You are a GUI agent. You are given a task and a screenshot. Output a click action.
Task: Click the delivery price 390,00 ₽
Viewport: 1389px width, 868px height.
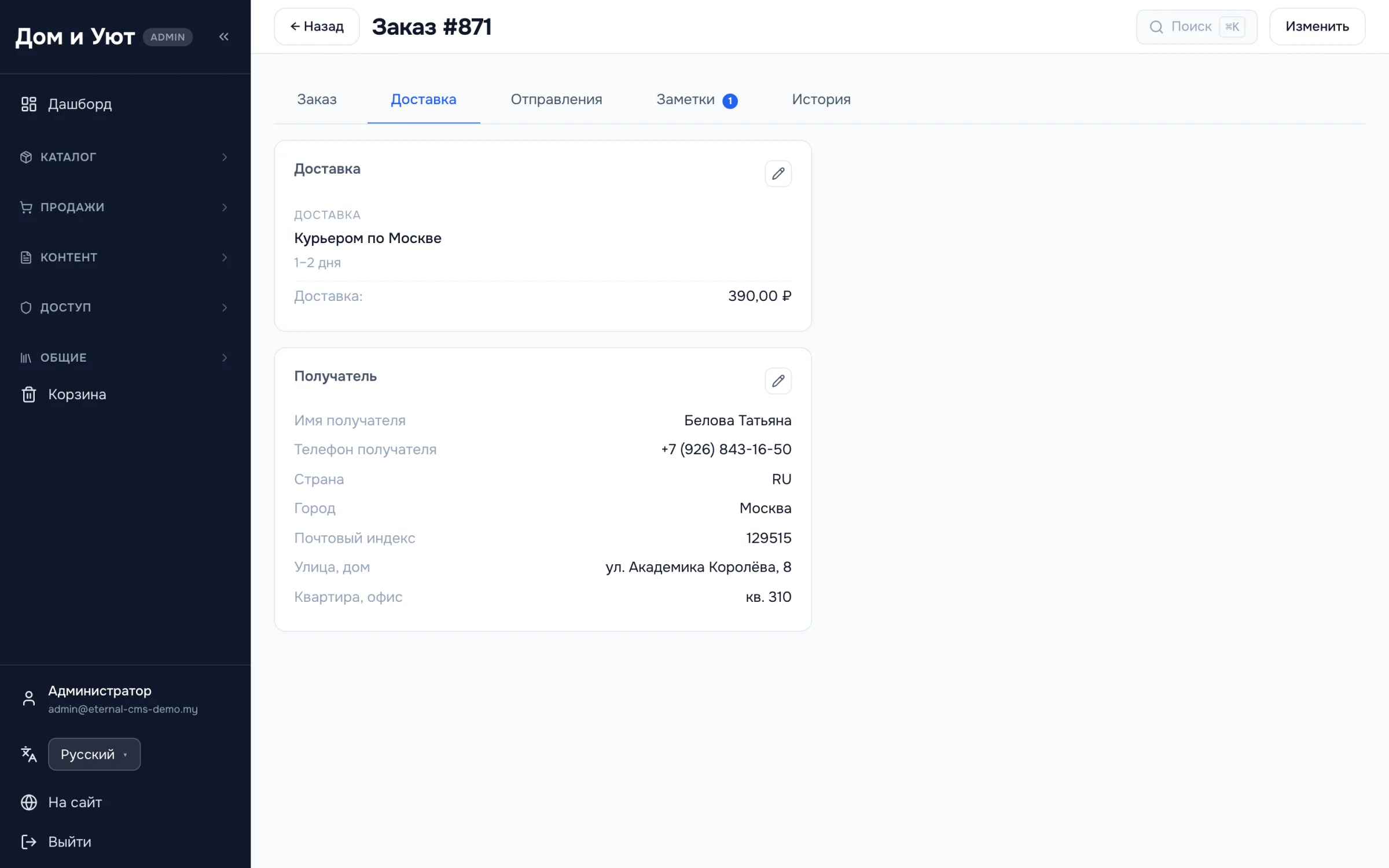click(x=759, y=296)
